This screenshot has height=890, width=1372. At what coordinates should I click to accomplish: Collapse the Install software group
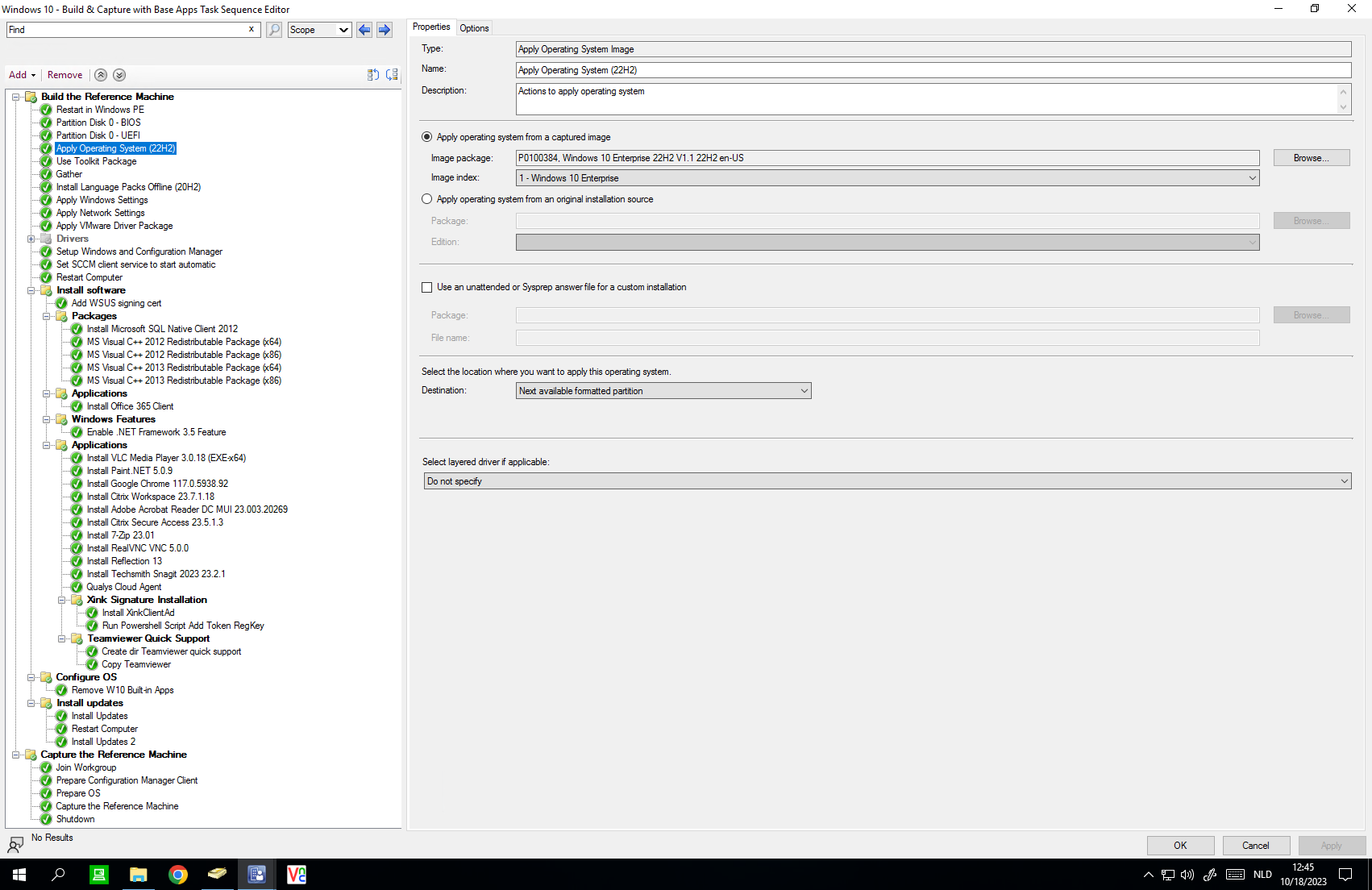point(31,290)
